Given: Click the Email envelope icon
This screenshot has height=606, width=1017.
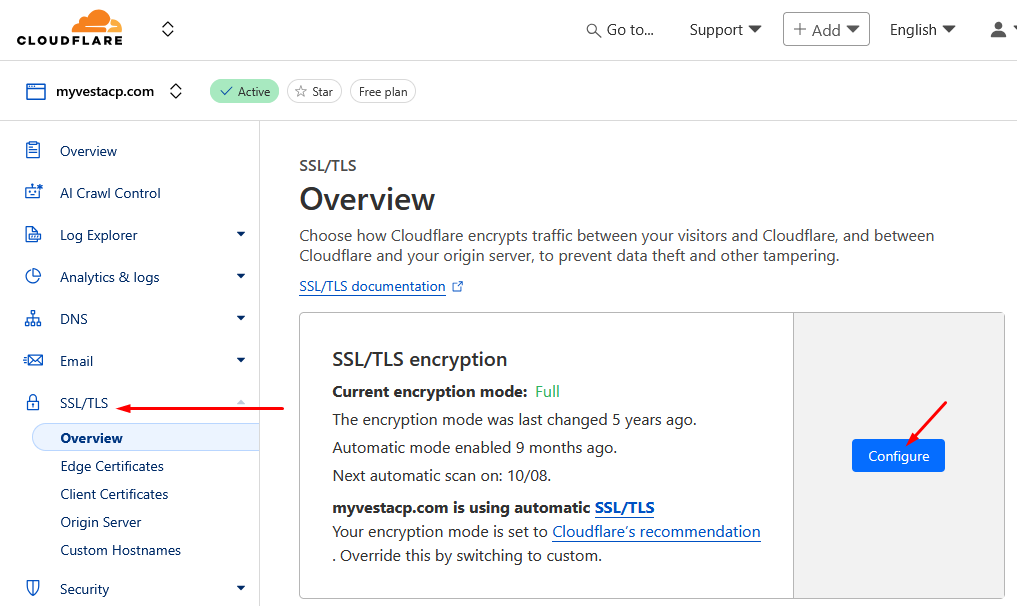Looking at the screenshot, I should click(x=33, y=360).
